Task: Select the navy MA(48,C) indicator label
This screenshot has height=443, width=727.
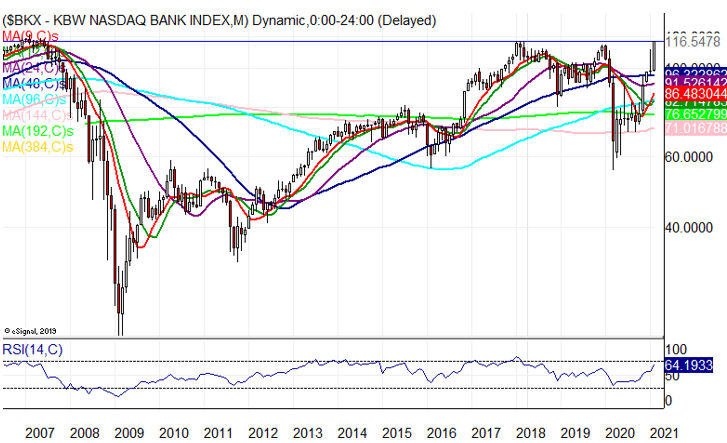Action: click(x=32, y=83)
